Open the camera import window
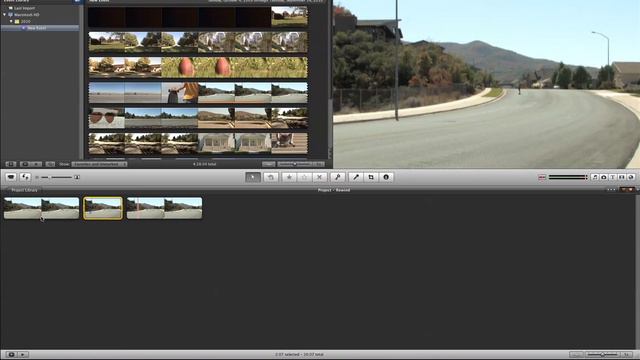 [x=11, y=177]
